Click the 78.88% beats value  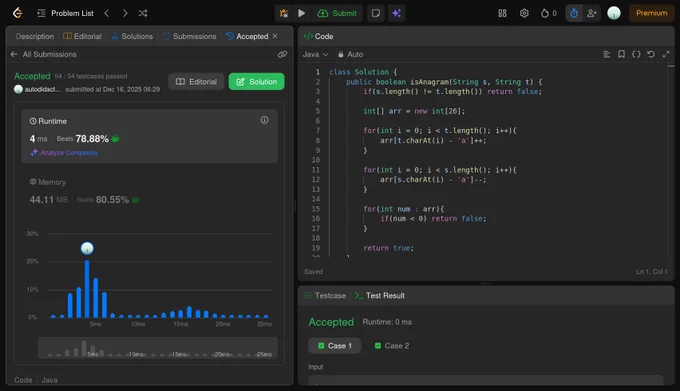pyautogui.click(x=92, y=139)
